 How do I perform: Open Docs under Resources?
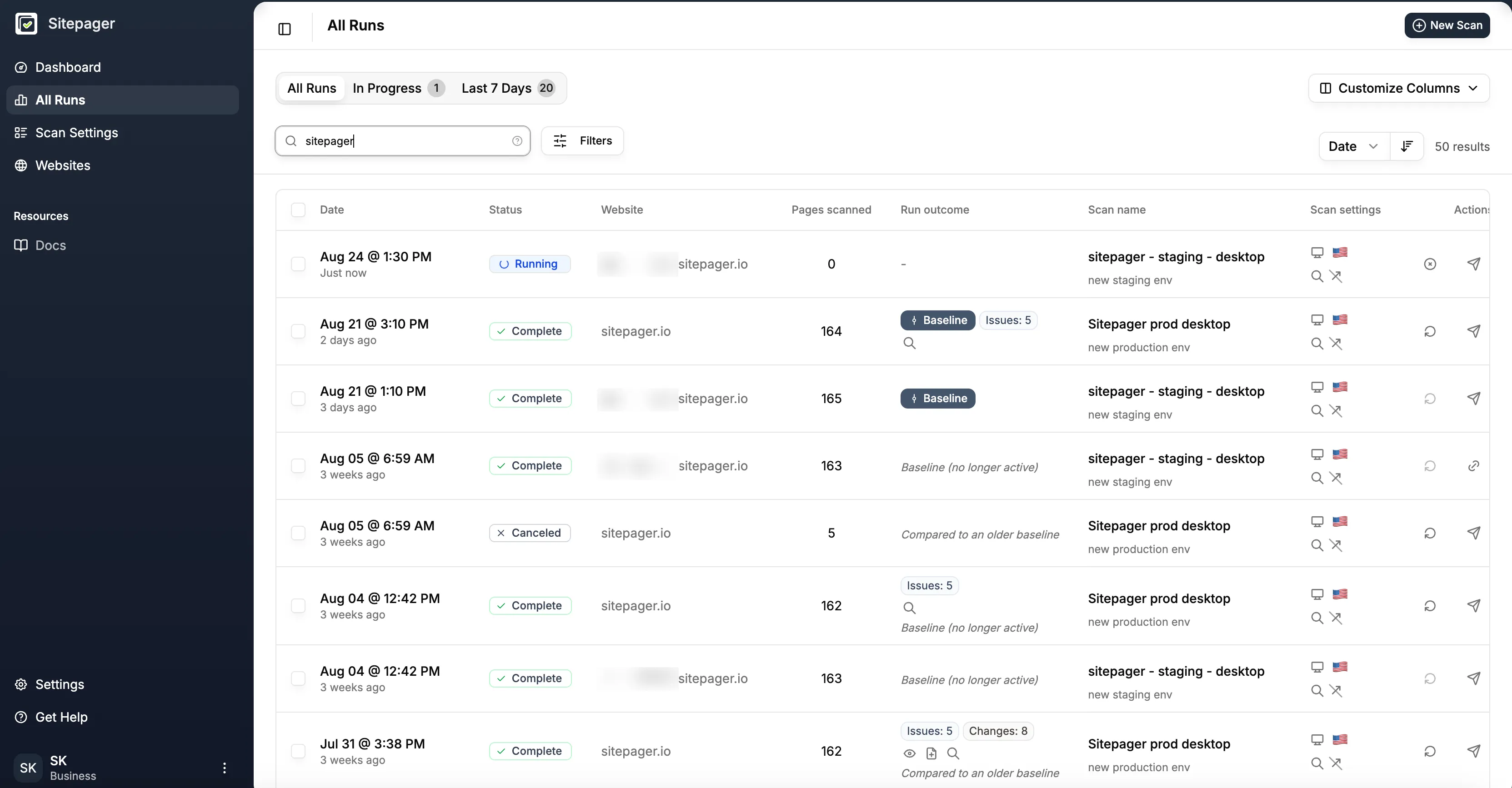point(122,245)
